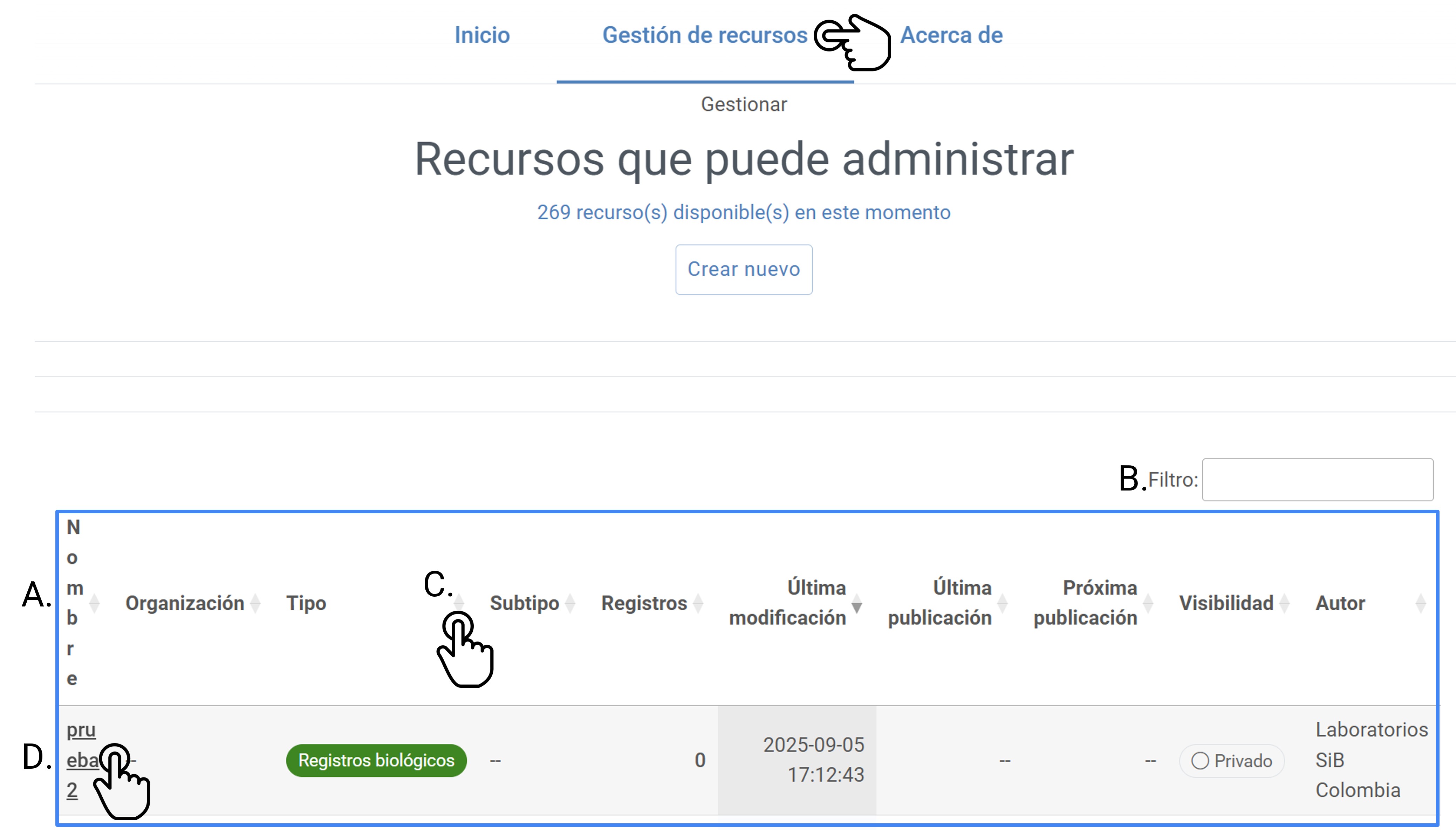Click the Nombre column sort arrows
This screenshot has height=830, width=1456.
95,603
